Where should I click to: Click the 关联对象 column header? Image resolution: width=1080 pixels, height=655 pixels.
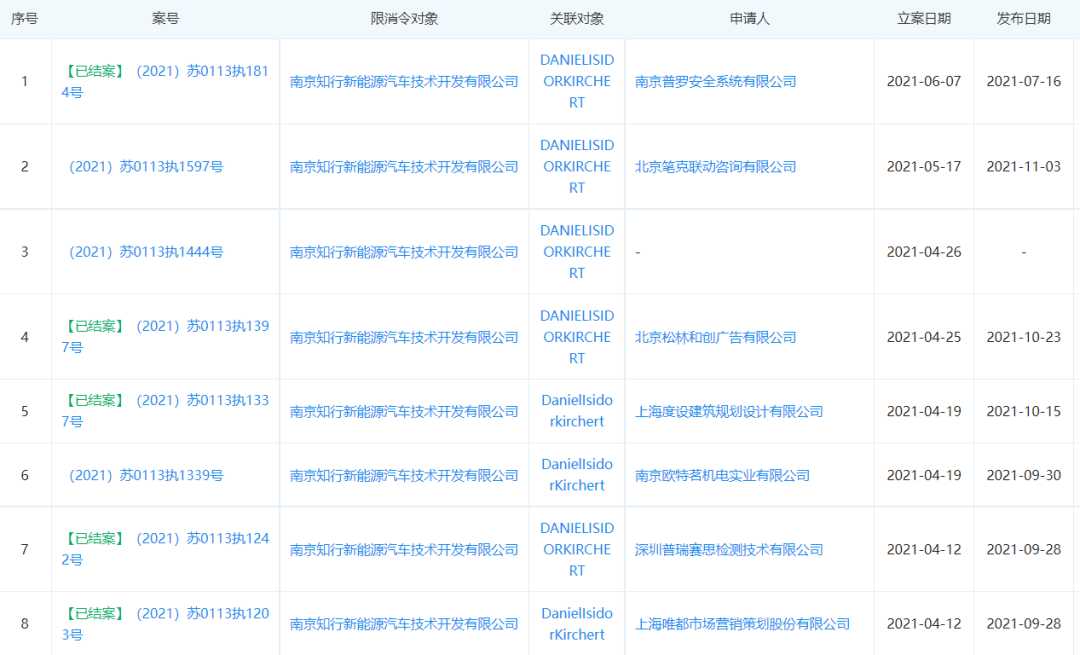[x=577, y=19]
